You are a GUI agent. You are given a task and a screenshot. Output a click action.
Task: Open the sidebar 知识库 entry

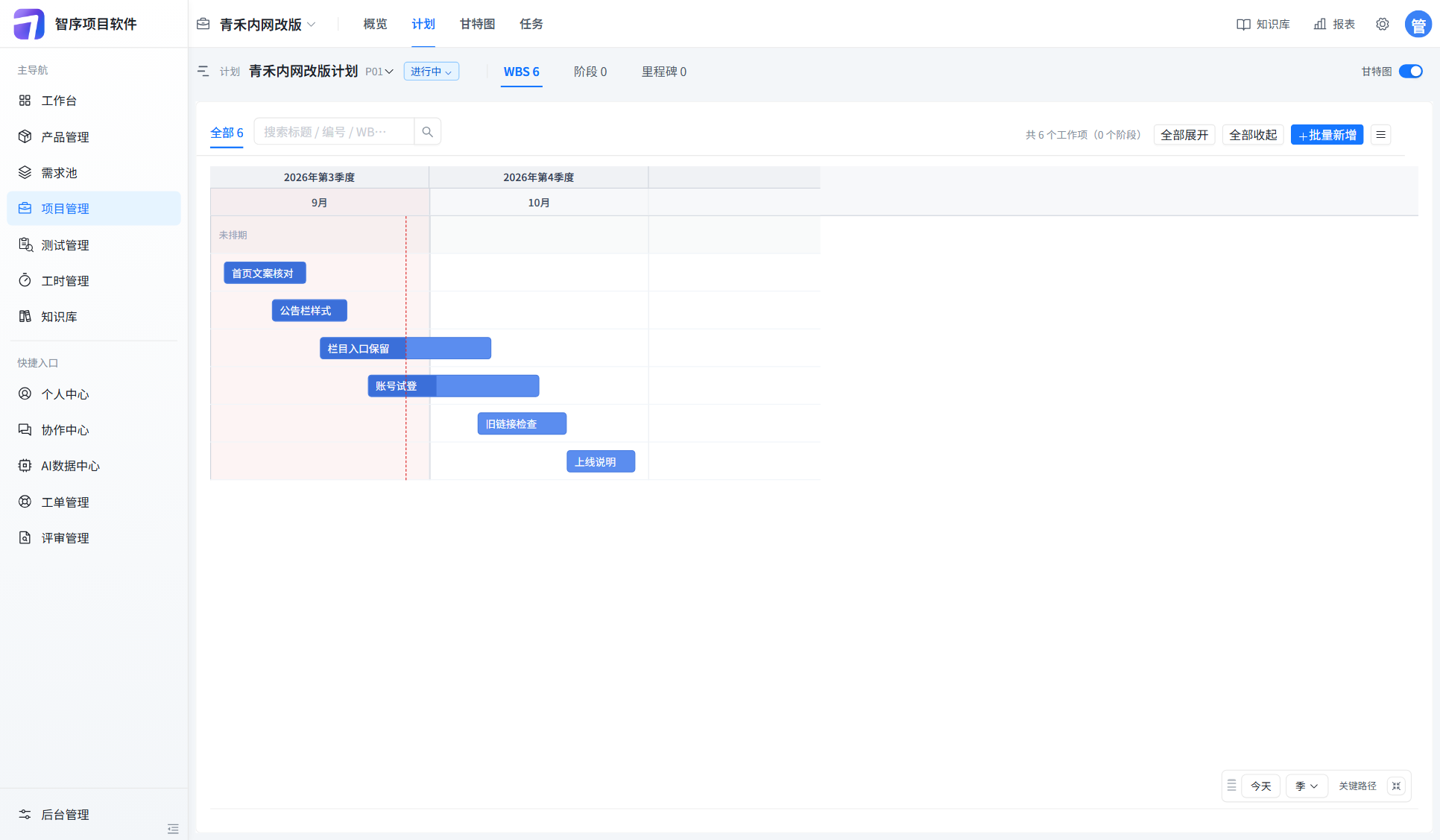click(x=94, y=317)
